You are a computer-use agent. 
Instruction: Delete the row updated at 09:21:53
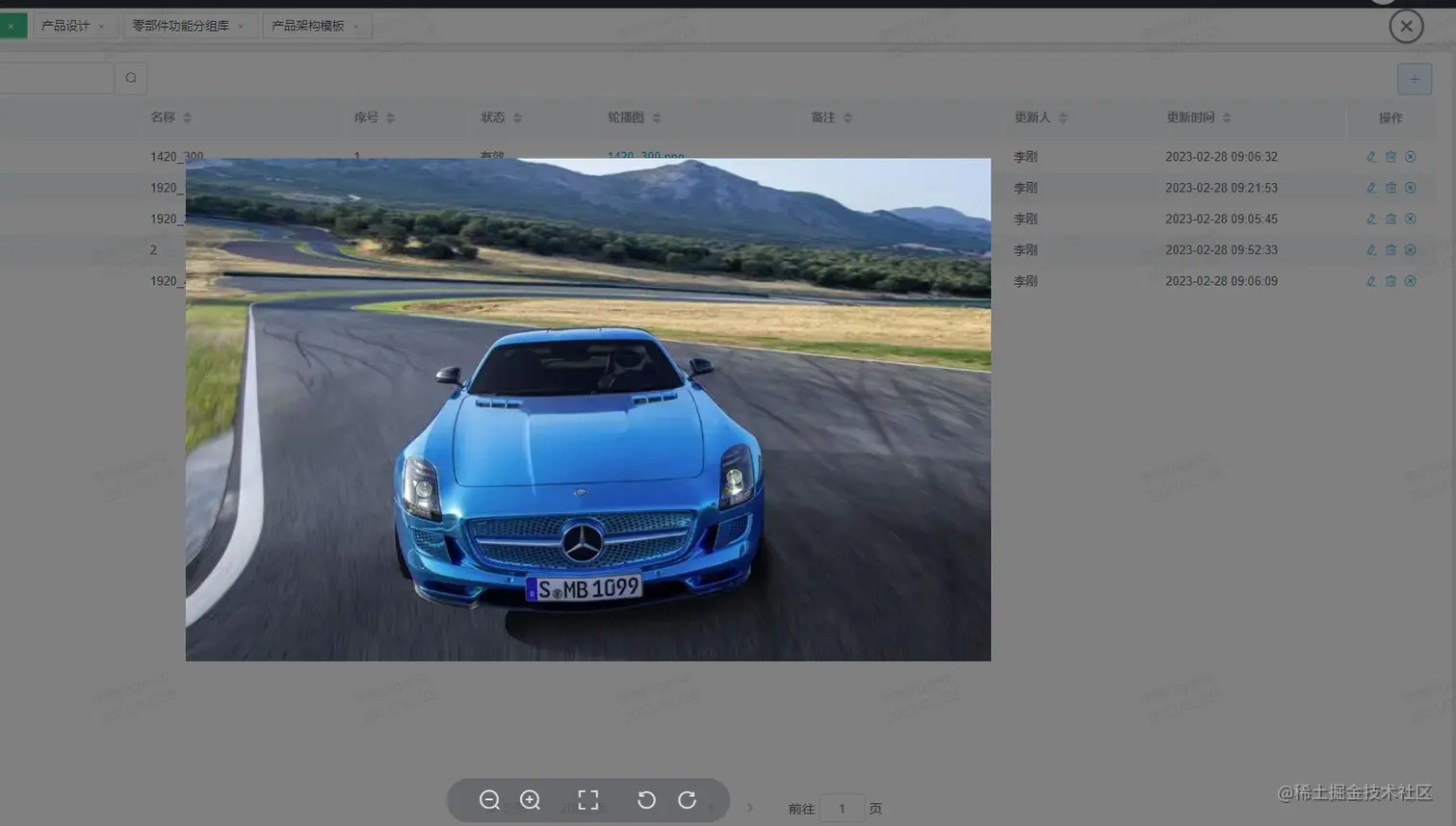[1391, 188]
